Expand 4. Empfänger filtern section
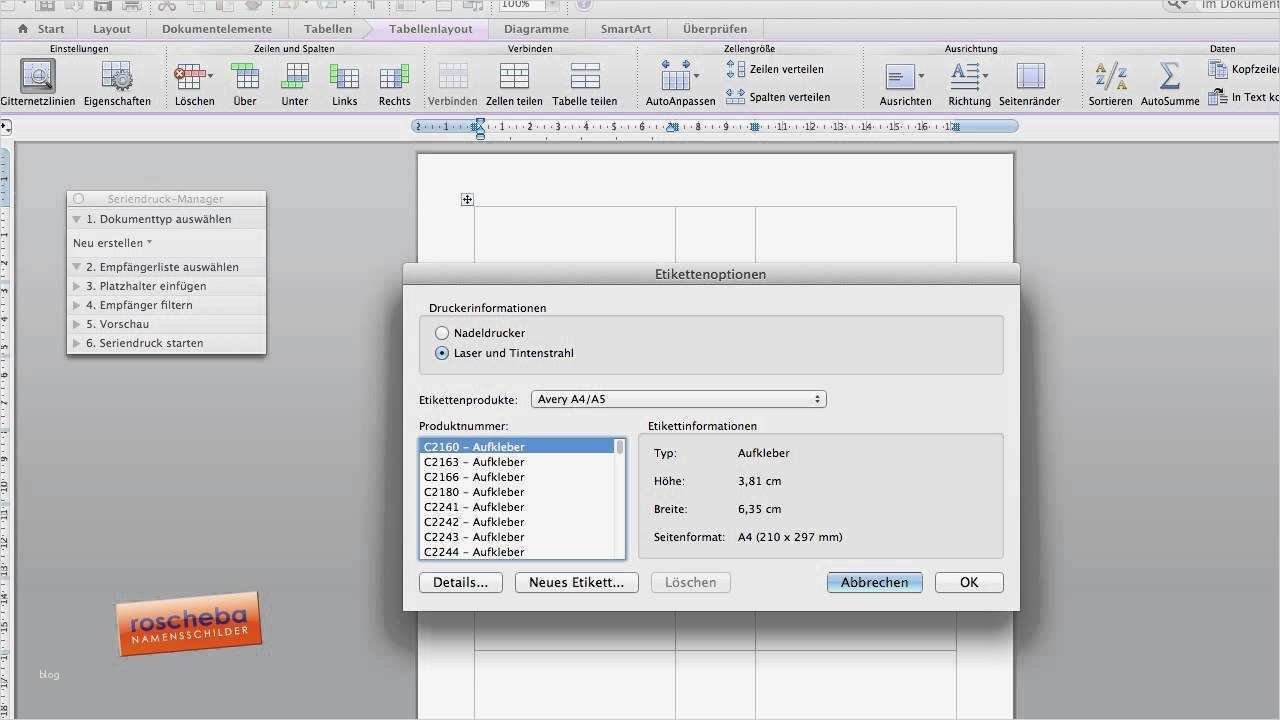The width and height of the screenshot is (1280, 720). [76, 305]
